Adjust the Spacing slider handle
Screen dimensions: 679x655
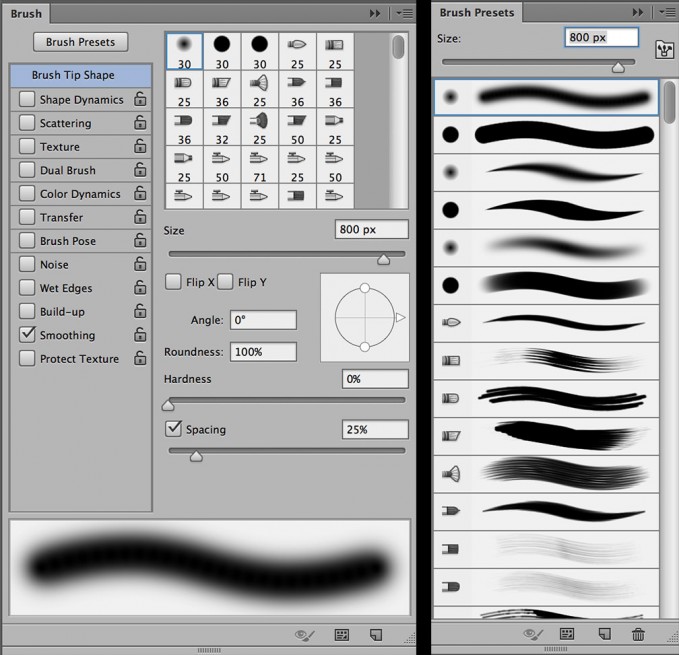pyautogui.click(x=196, y=456)
